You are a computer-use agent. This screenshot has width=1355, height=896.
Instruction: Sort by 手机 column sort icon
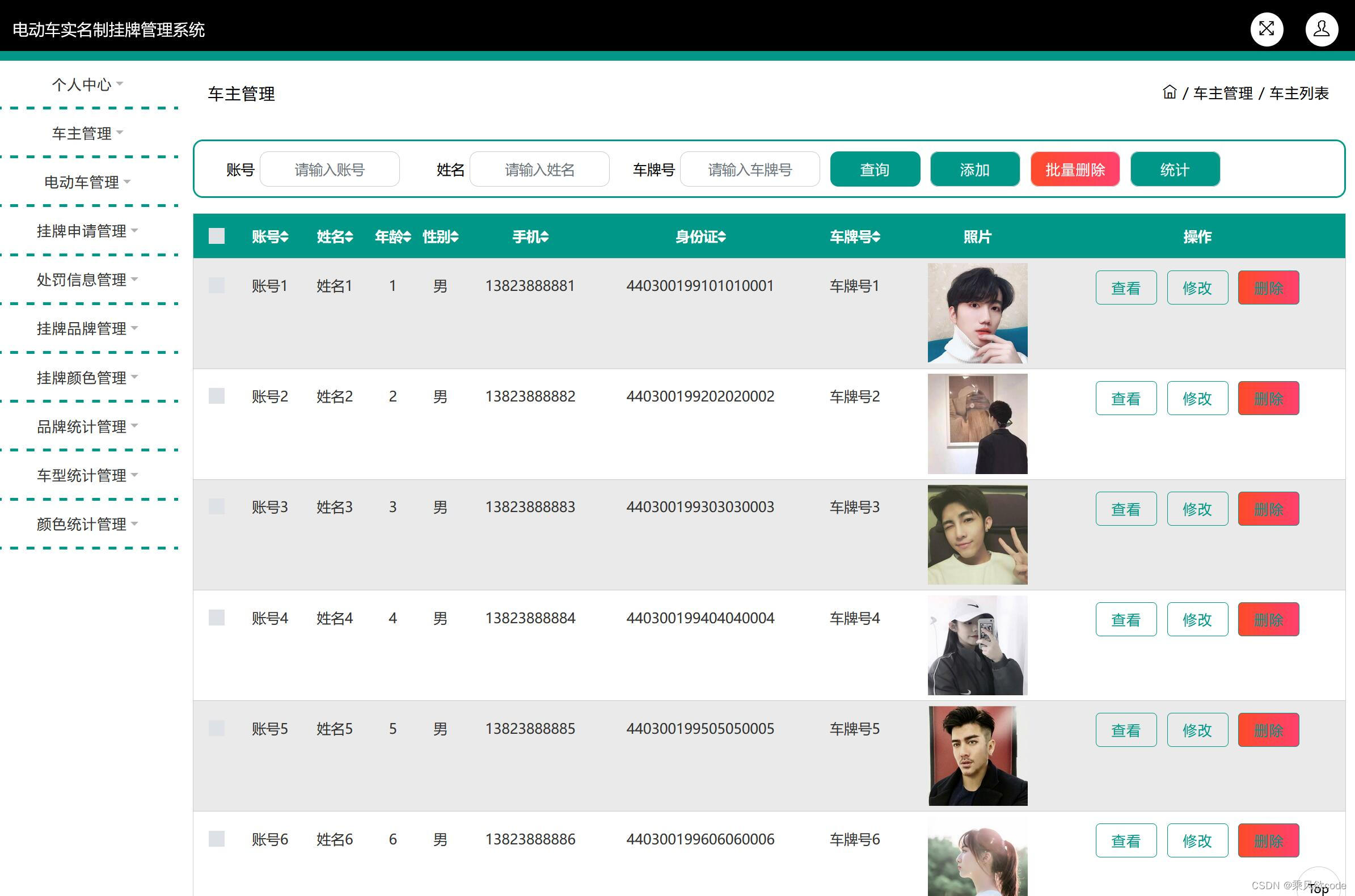(x=544, y=236)
